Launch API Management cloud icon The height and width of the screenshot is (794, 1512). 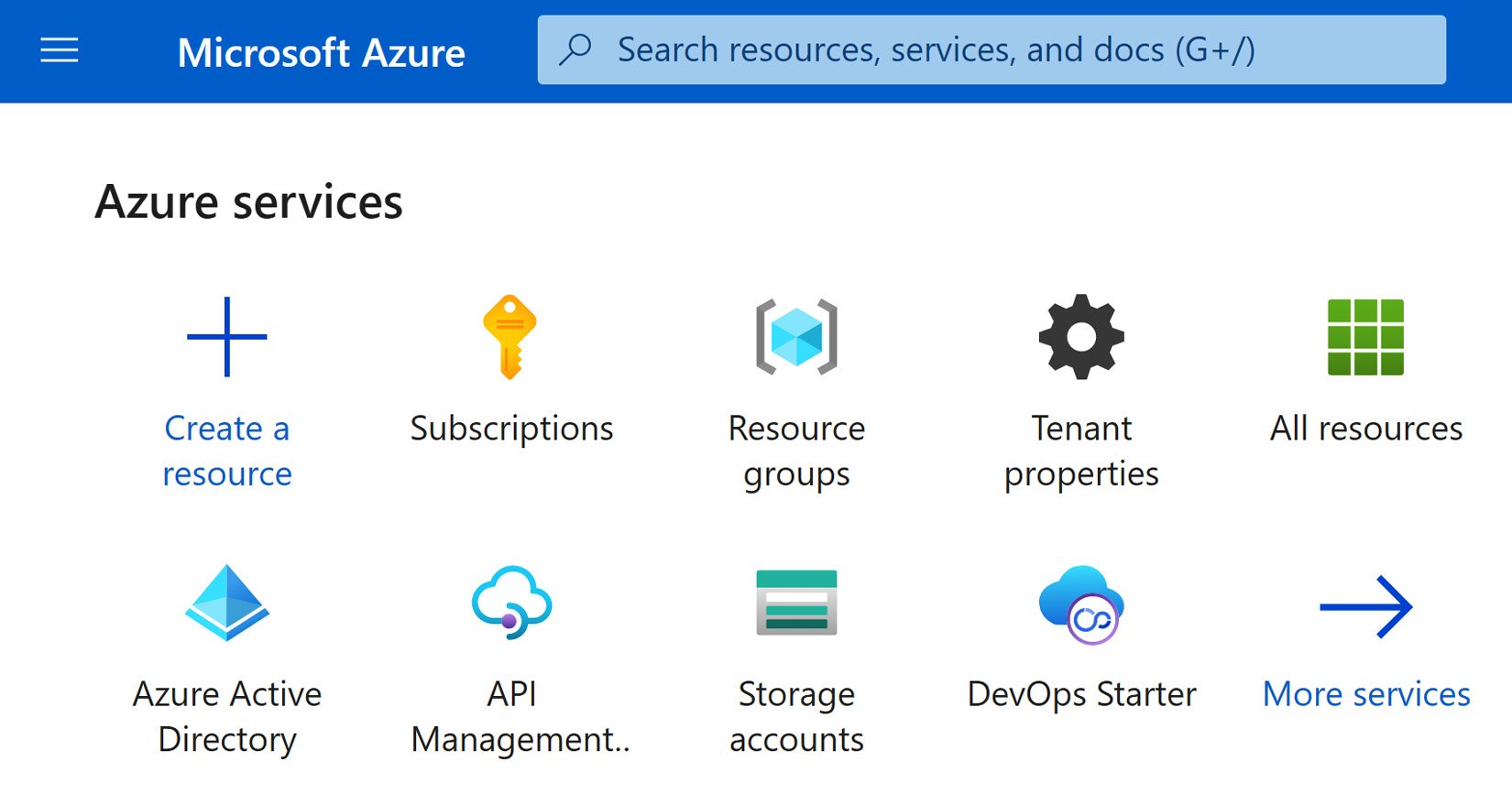(x=511, y=603)
